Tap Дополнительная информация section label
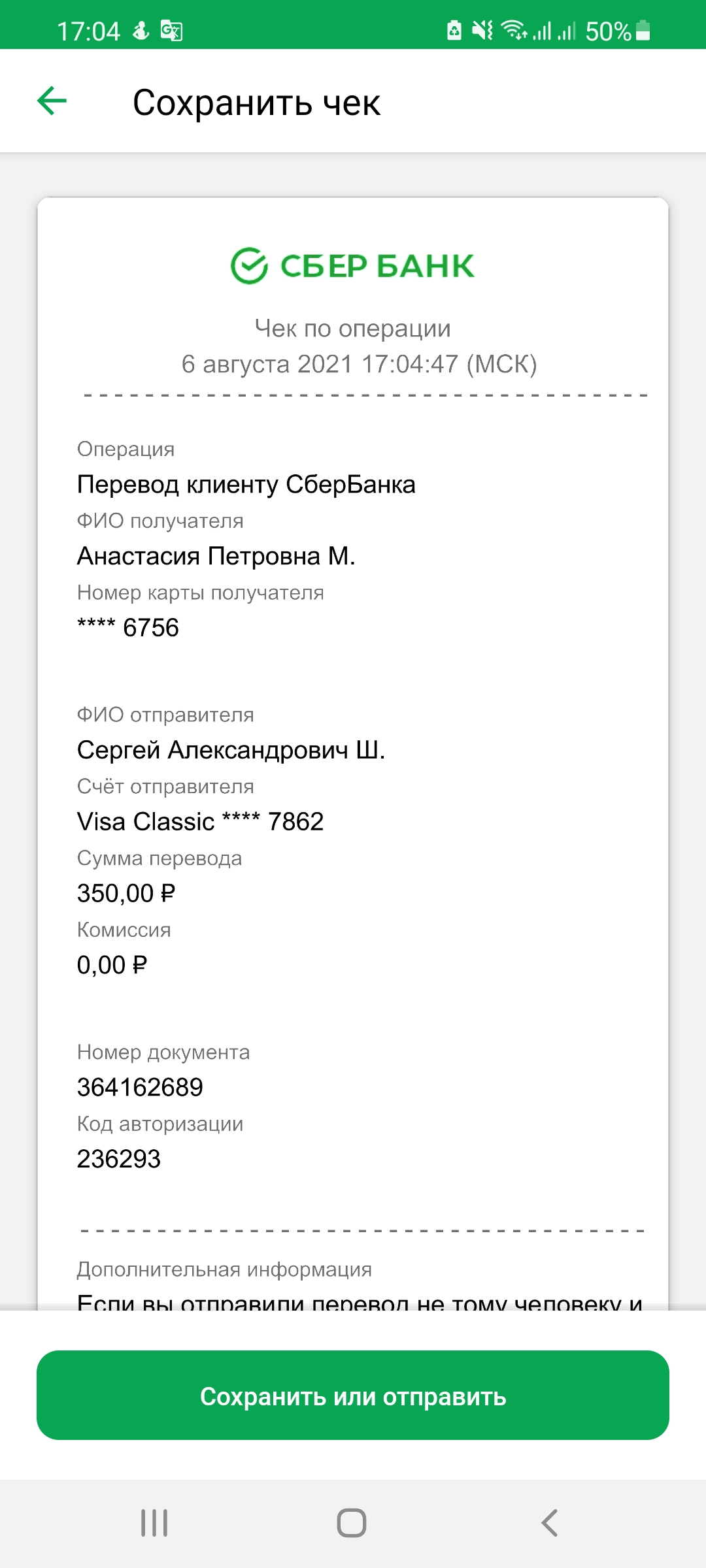 click(x=224, y=1269)
